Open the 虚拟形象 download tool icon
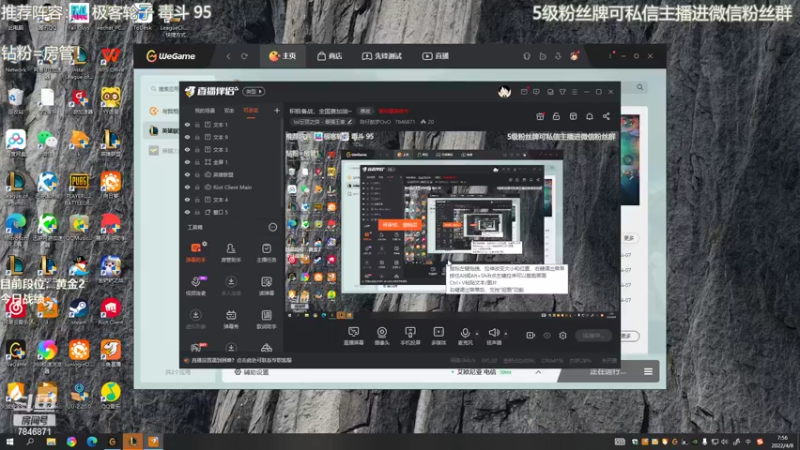 click(195, 319)
